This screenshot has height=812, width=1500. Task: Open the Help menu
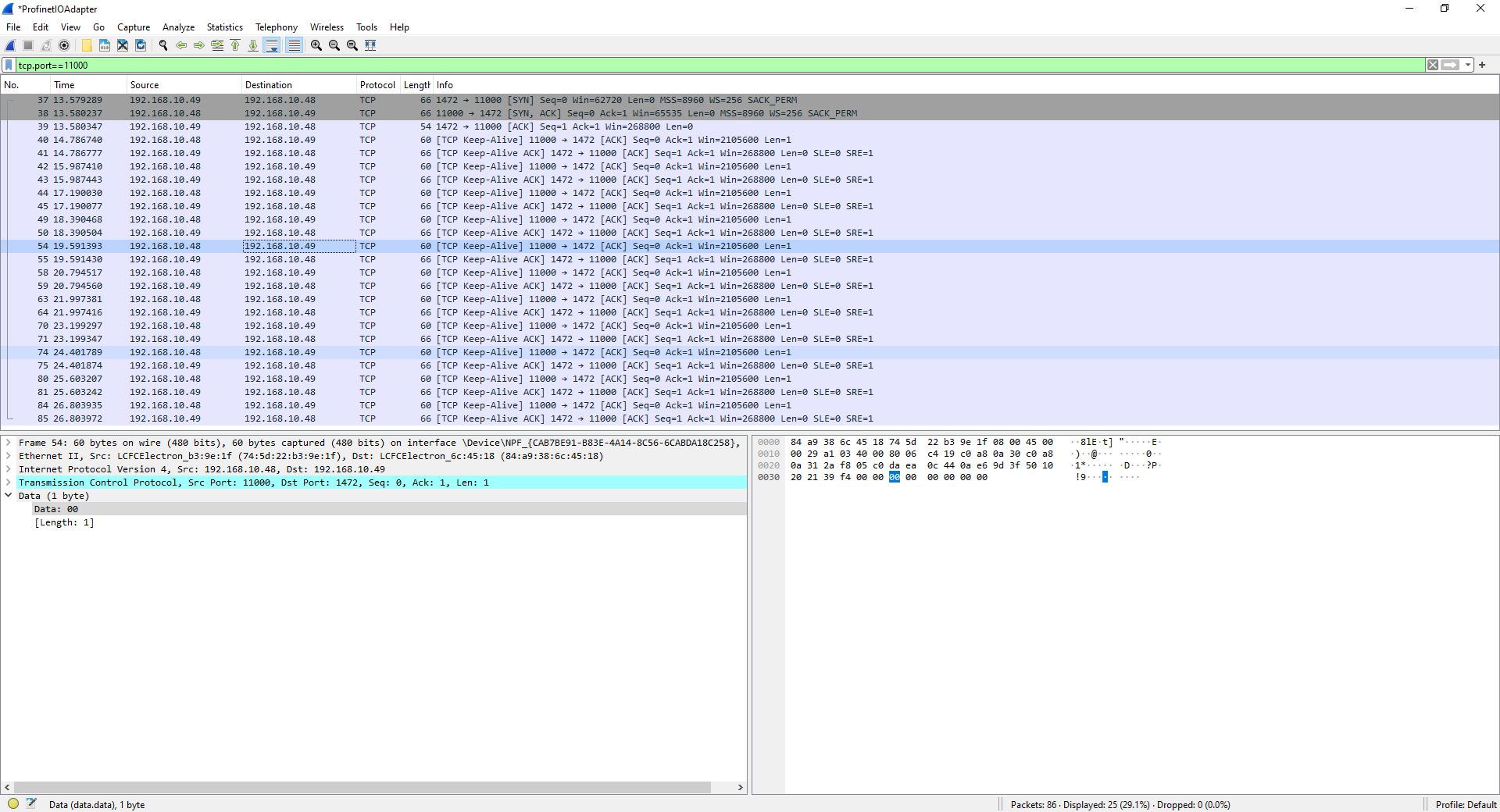tap(399, 27)
